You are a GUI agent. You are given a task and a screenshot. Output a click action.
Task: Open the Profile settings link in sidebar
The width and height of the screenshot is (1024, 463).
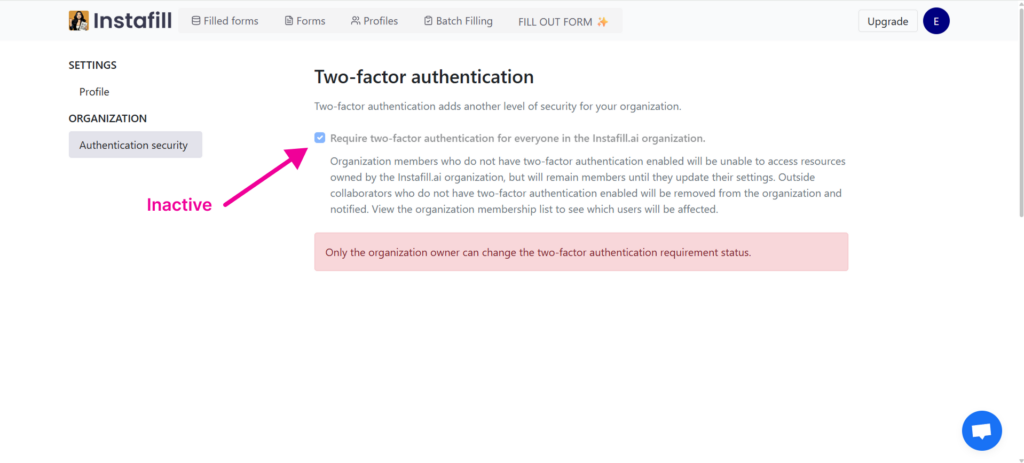pyautogui.click(x=94, y=92)
